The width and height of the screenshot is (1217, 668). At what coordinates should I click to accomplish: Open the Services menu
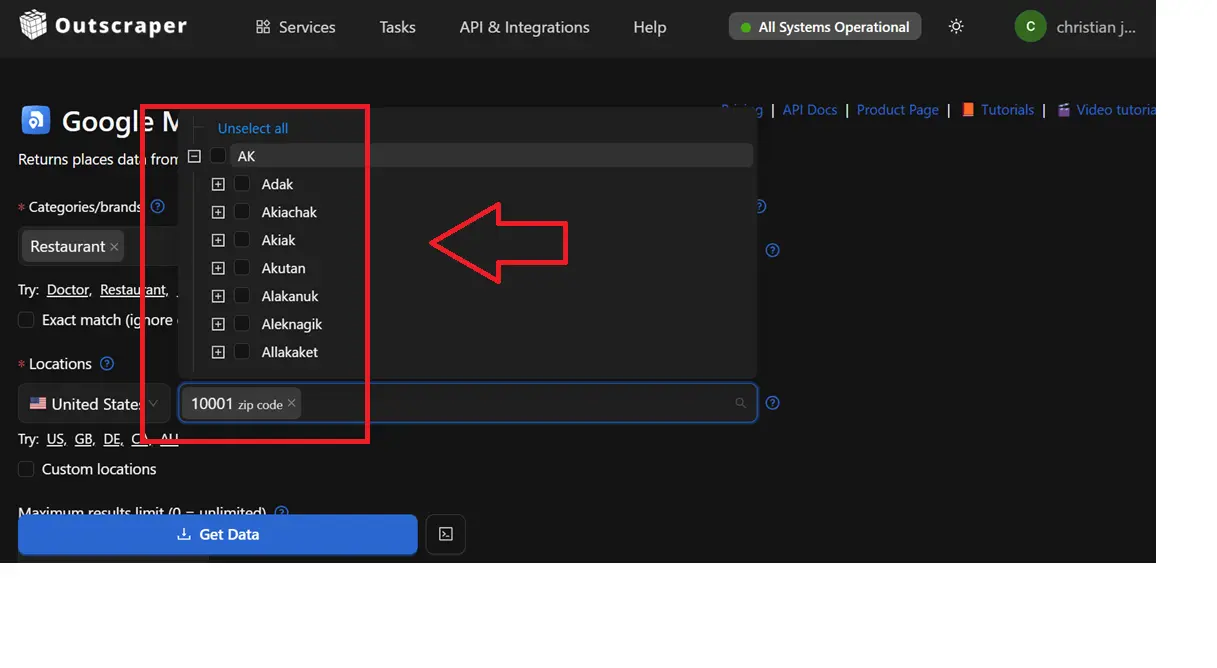(295, 27)
